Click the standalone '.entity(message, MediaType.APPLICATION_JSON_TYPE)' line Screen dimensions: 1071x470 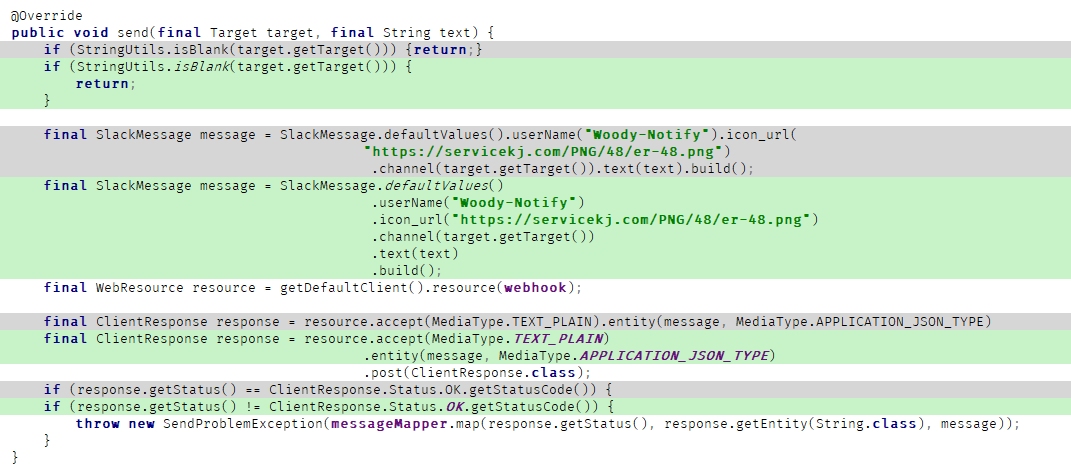[x=570, y=356]
